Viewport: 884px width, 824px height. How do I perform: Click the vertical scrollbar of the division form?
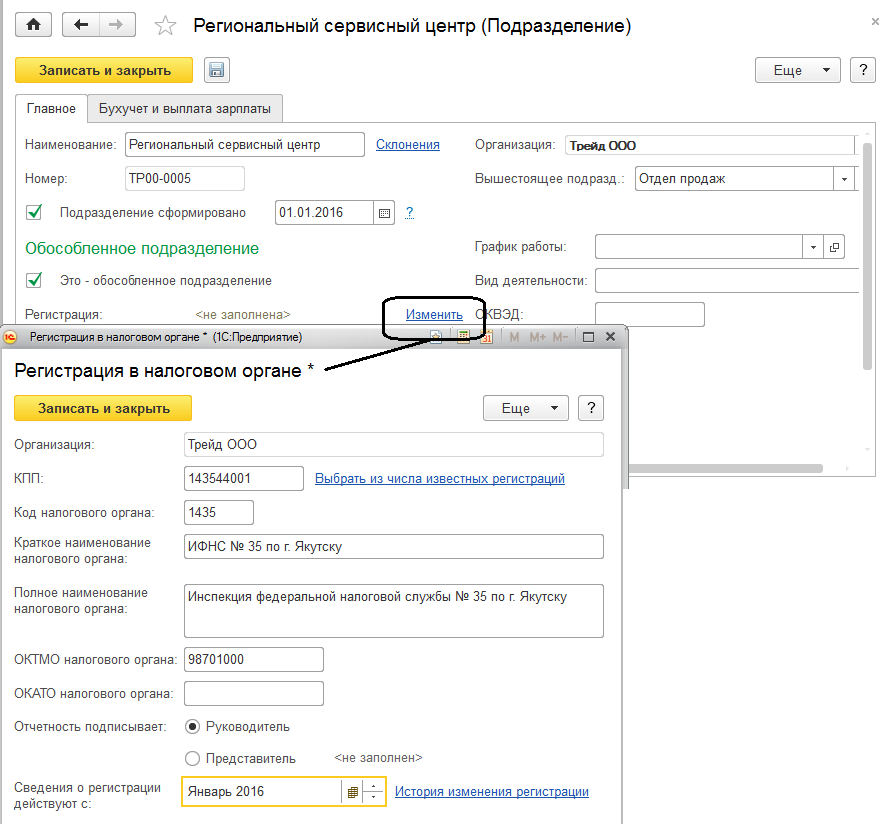click(x=867, y=256)
